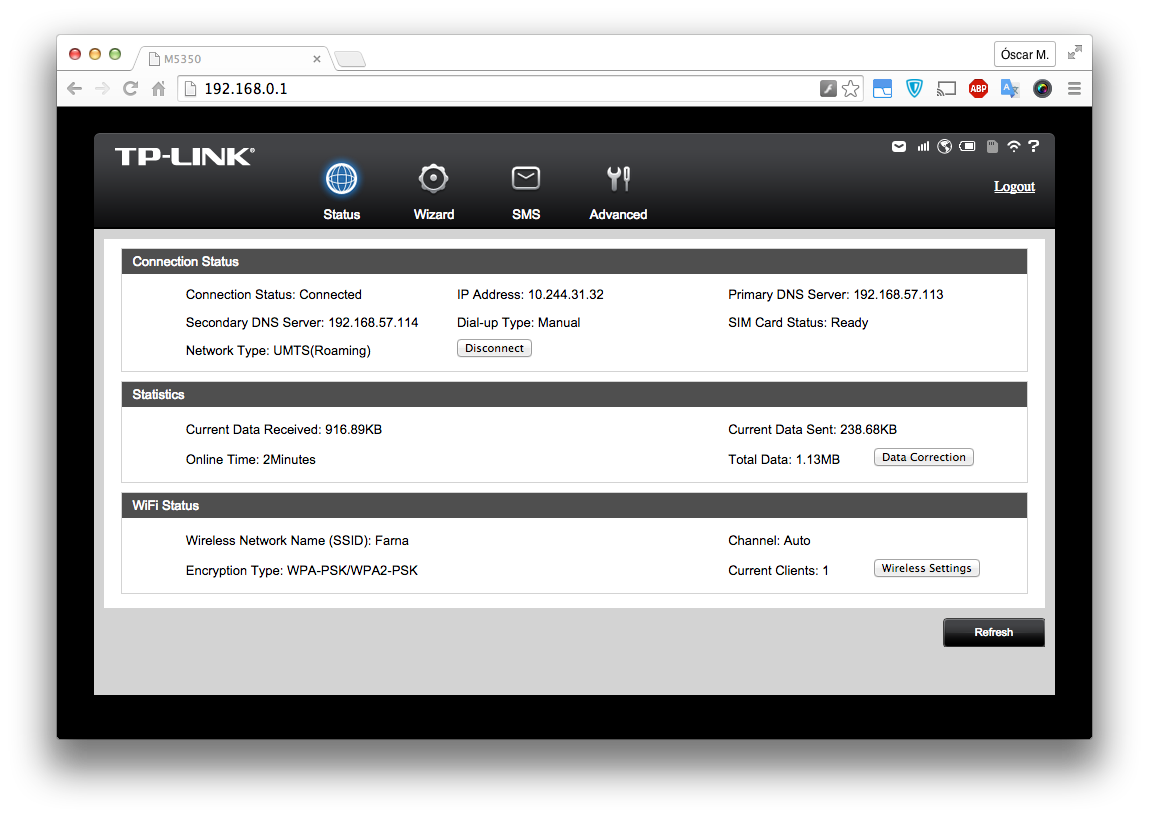Click the unread message envelope status icon
1149x818 pixels.
pos(898,147)
